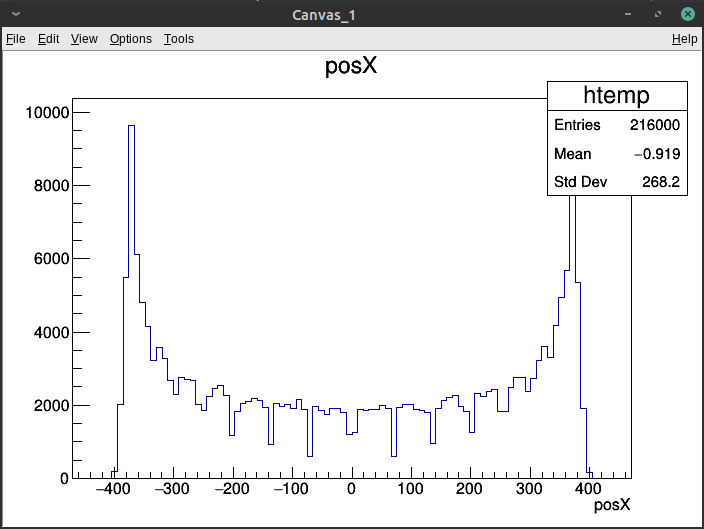Image resolution: width=704 pixels, height=529 pixels.
Task: Click the posX x-axis title
Action: 612,505
